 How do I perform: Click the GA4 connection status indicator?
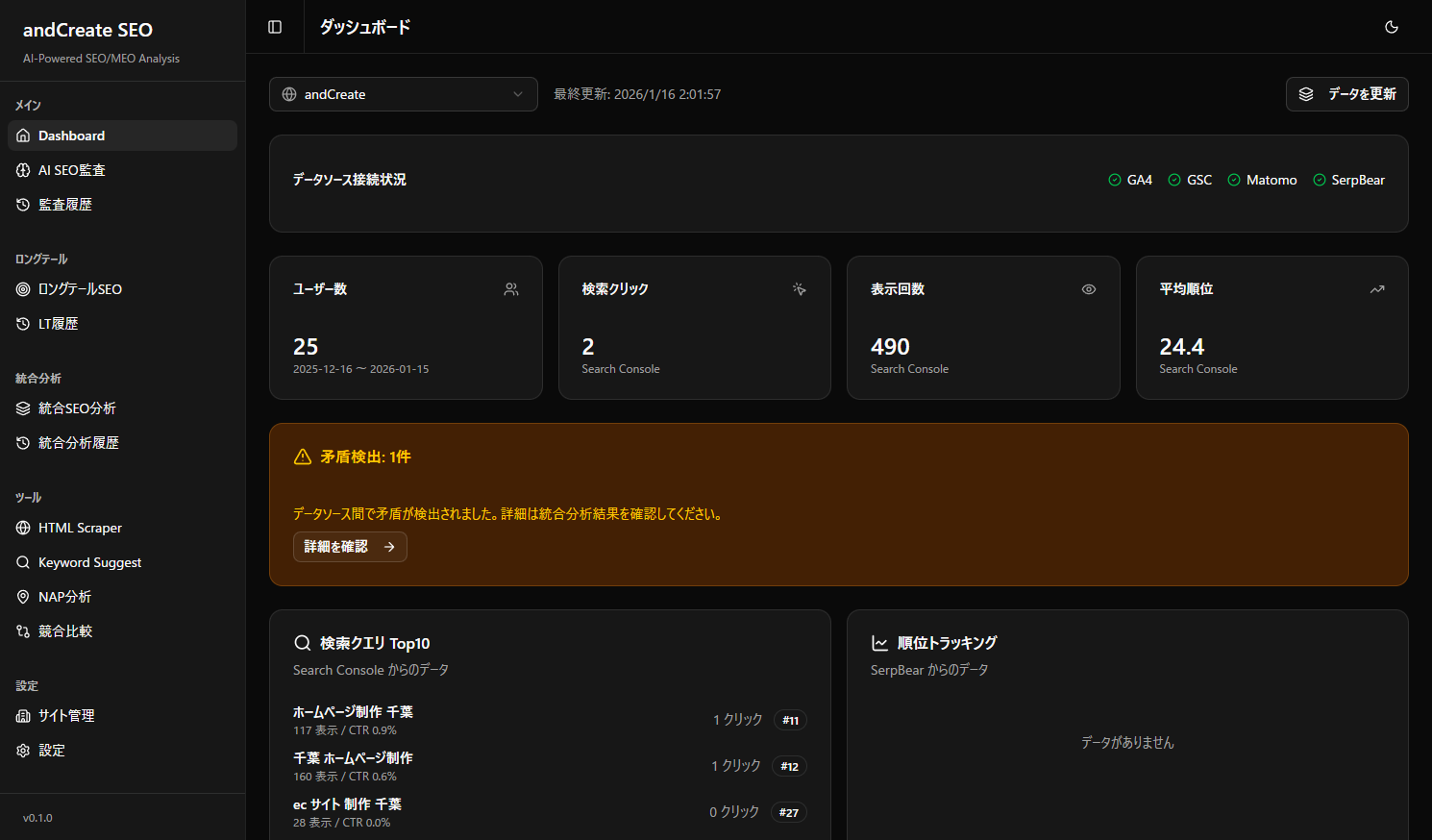coord(1129,180)
